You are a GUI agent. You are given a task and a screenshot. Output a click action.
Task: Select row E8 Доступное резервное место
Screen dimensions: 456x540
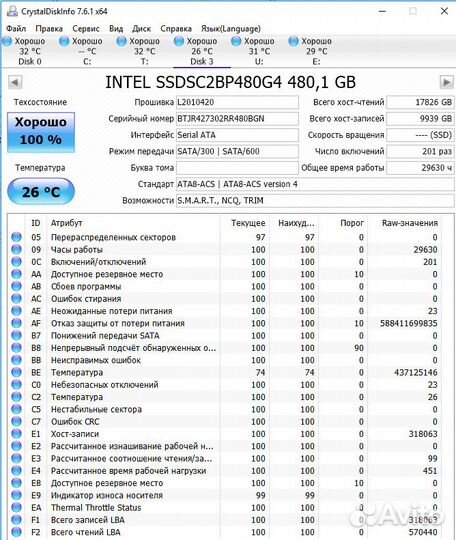pos(226,483)
